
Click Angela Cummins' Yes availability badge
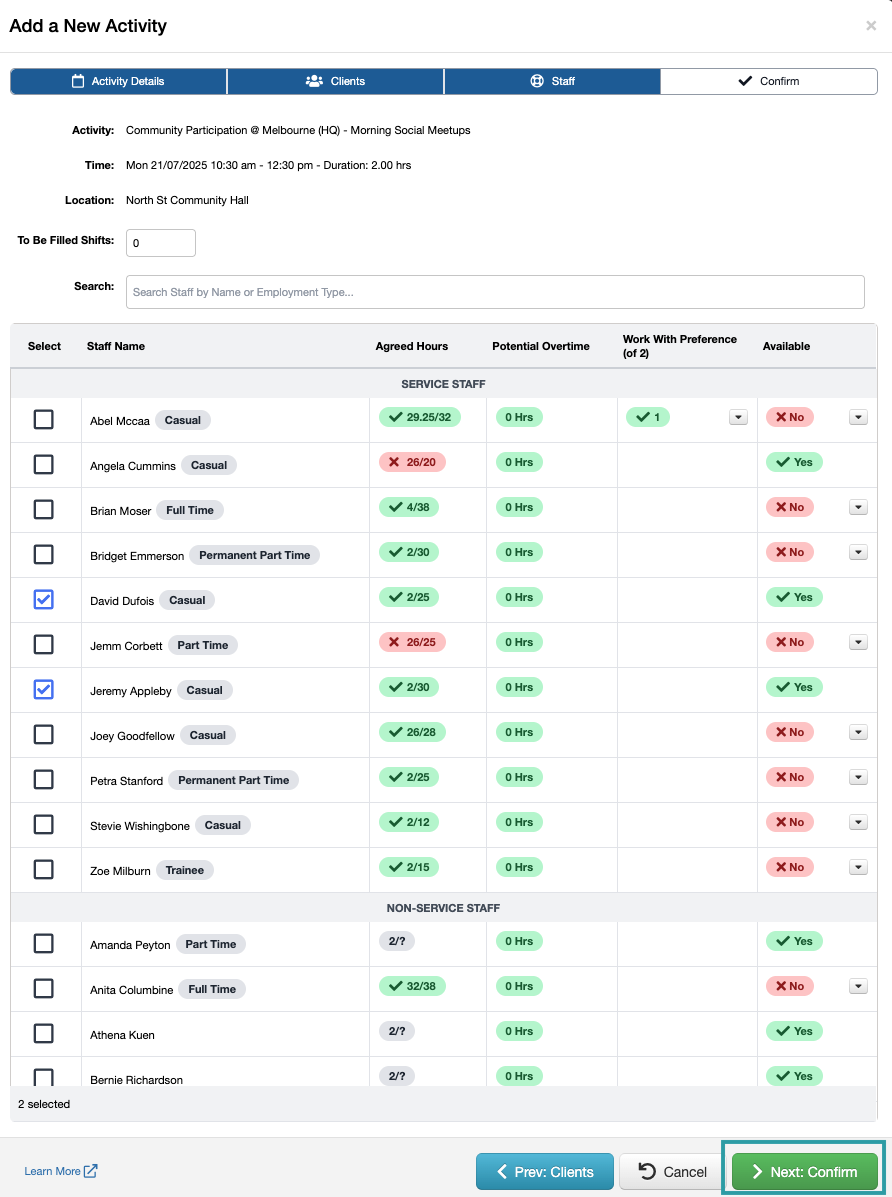(794, 463)
